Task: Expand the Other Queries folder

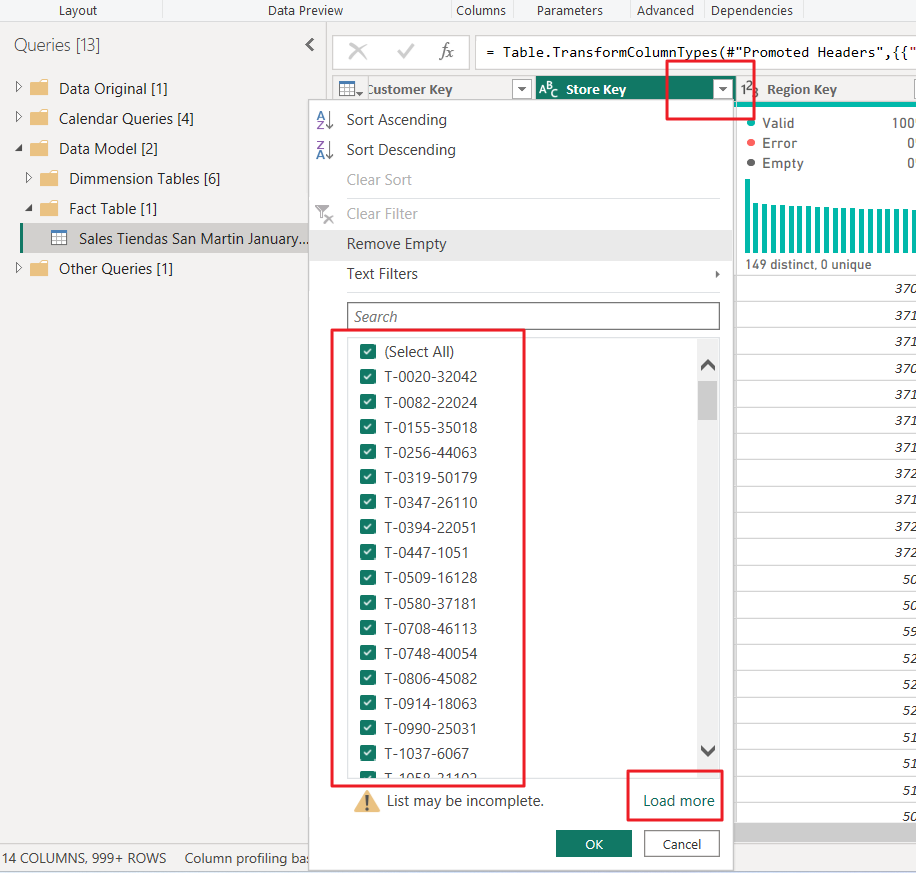Action: point(19,268)
